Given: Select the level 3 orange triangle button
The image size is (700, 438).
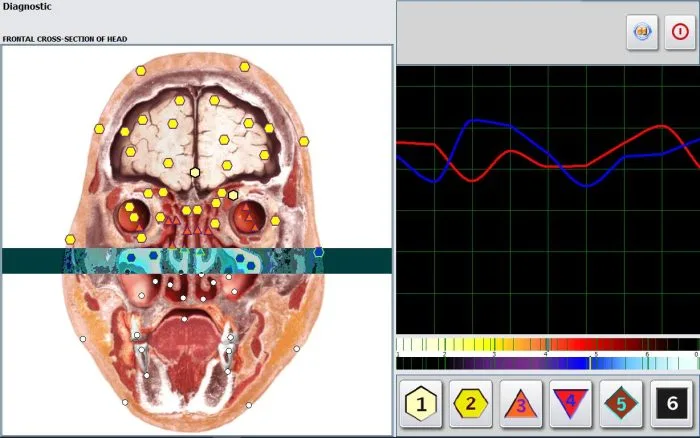Looking at the screenshot, I should [521, 405].
